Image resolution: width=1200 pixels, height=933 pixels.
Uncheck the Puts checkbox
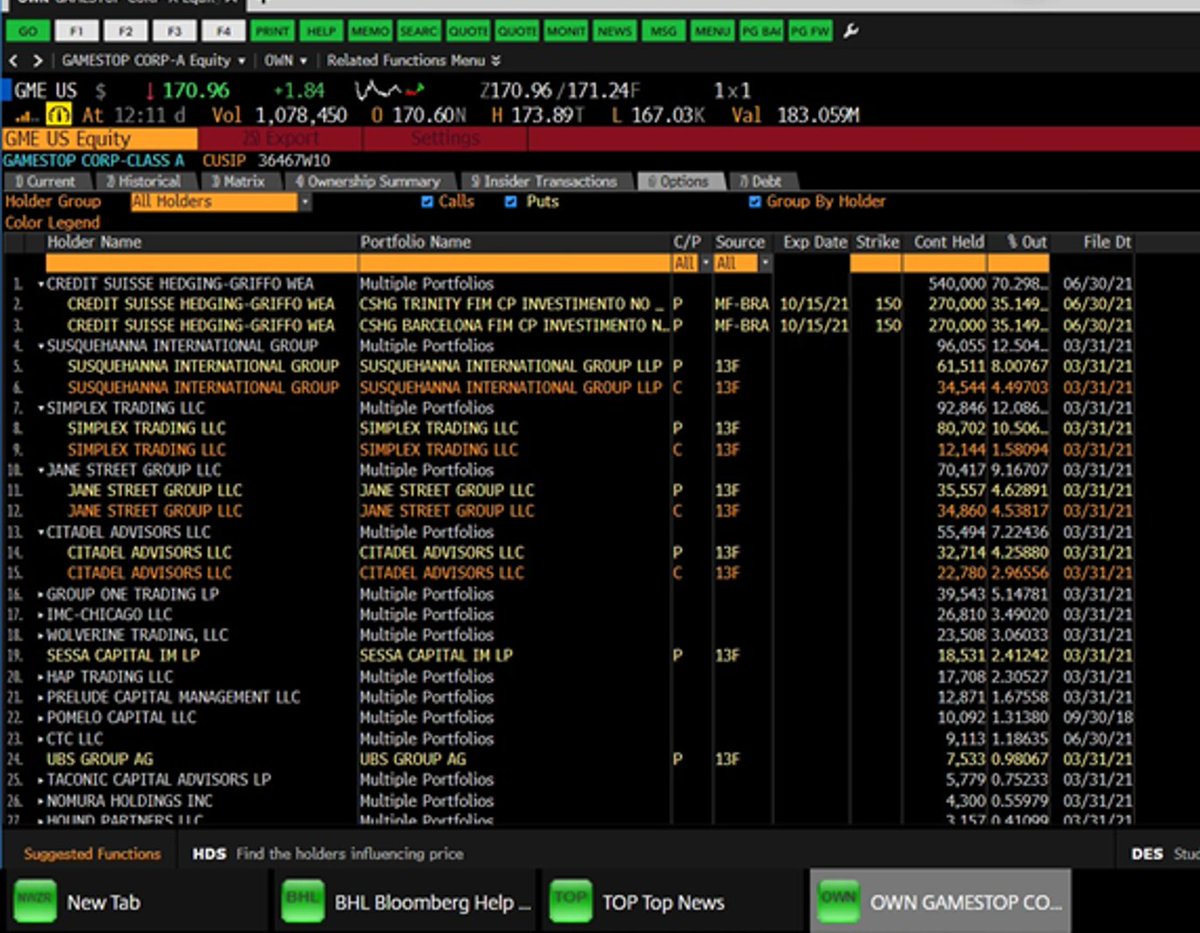tap(511, 202)
